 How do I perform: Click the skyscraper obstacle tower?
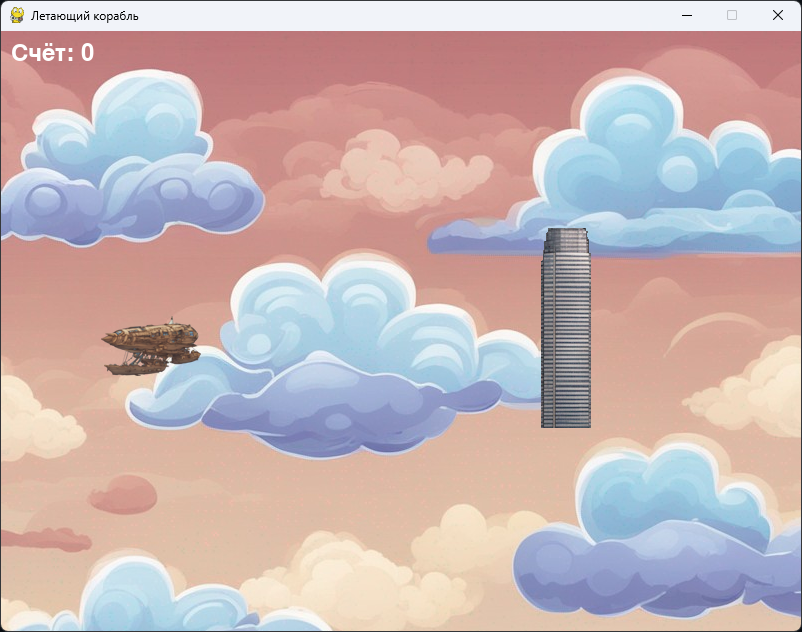566,330
